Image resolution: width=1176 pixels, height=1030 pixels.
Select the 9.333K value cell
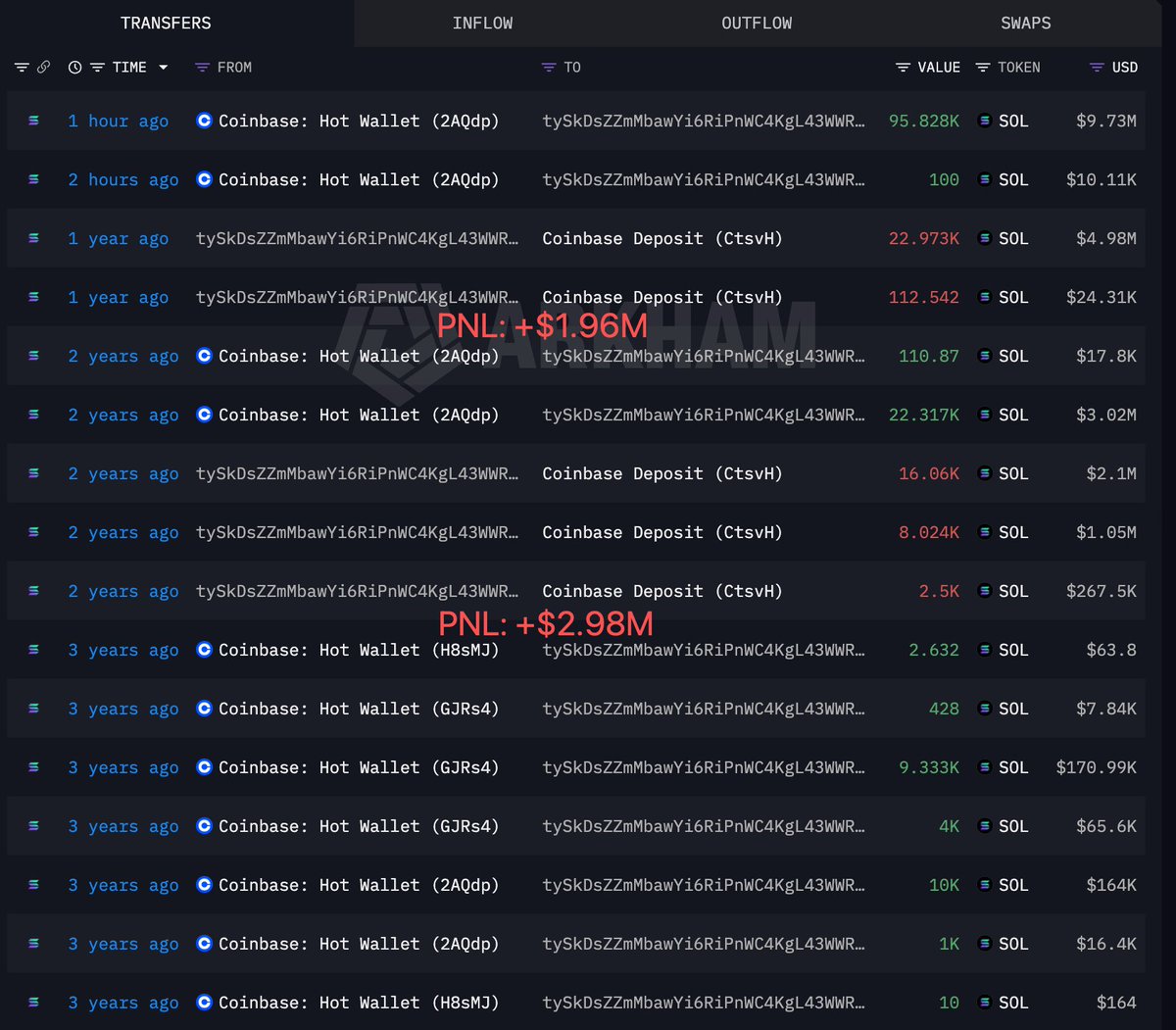tap(929, 768)
